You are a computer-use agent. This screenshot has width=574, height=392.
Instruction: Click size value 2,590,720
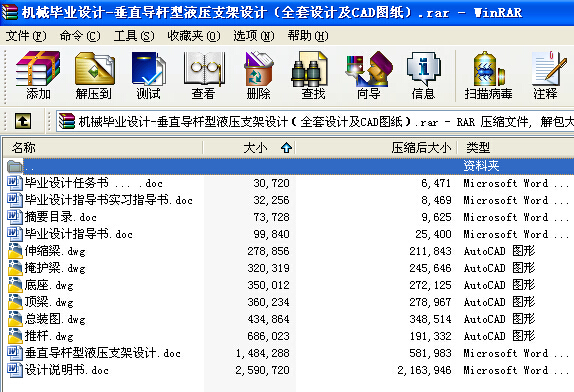point(262,370)
